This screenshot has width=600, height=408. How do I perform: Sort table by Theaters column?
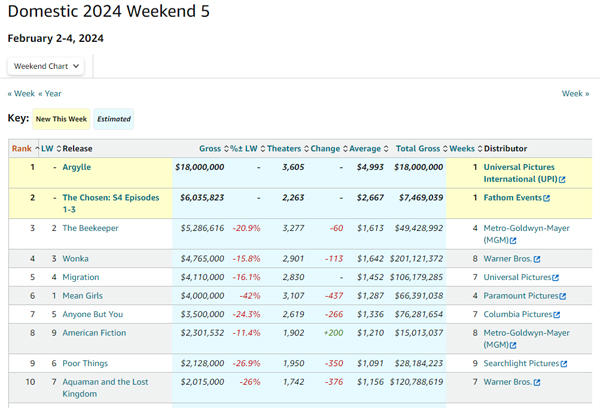pyautogui.click(x=288, y=149)
